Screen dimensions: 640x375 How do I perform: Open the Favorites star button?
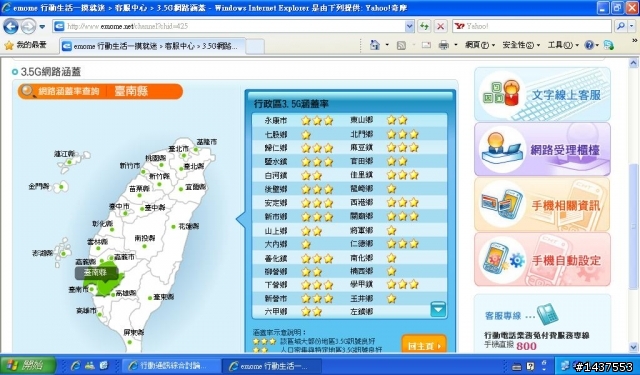(25, 45)
